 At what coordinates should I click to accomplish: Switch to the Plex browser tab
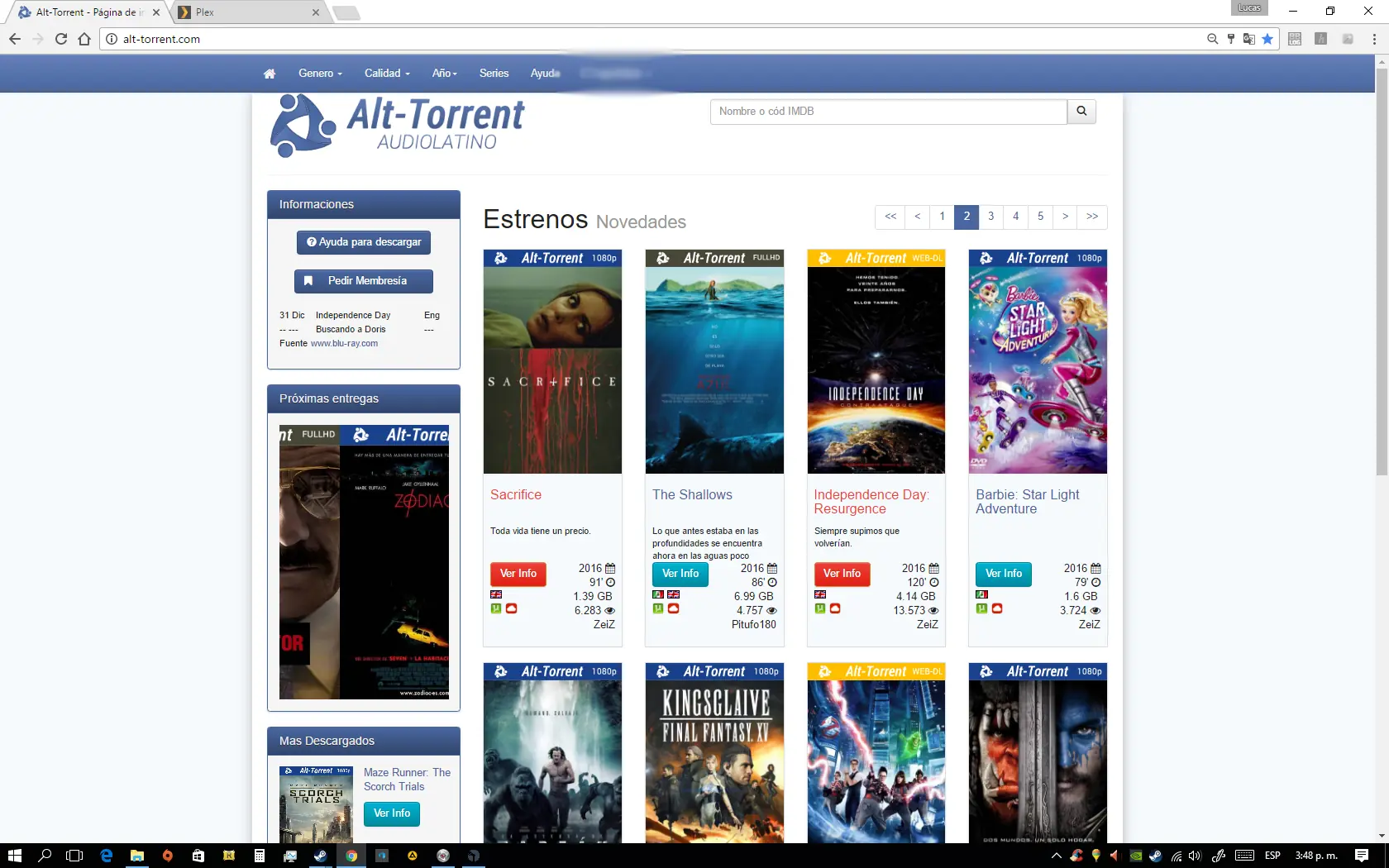(x=250, y=12)
